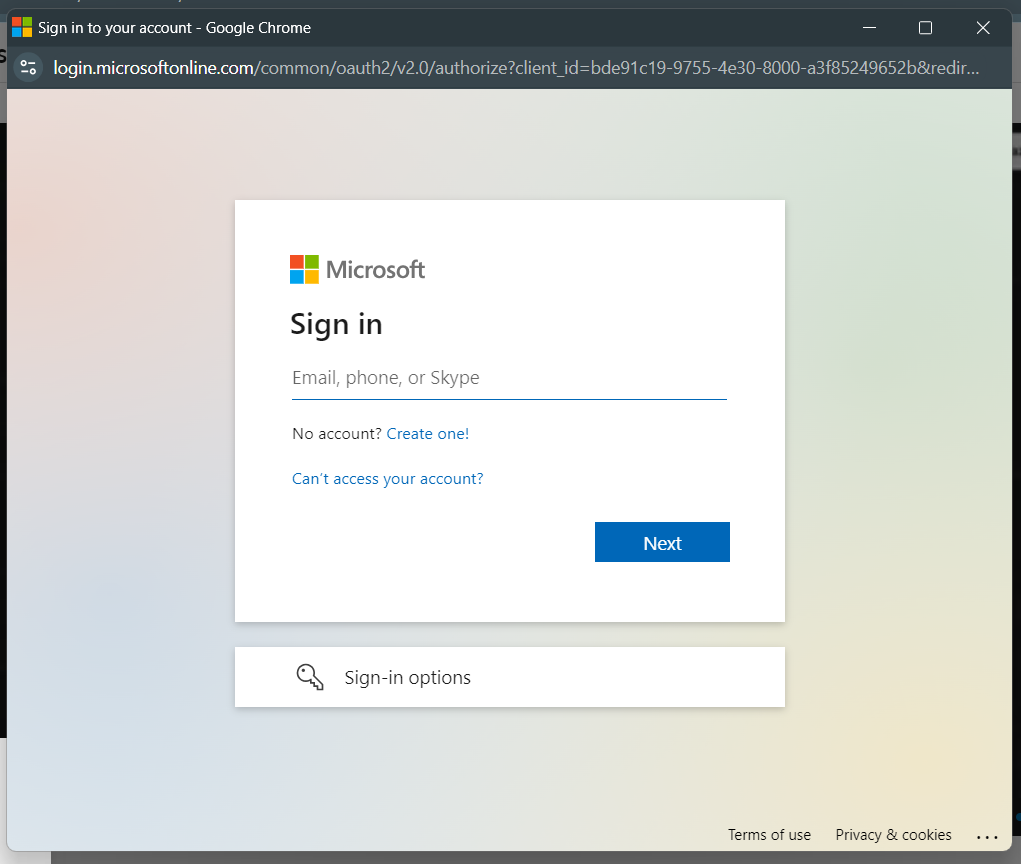Click the Microsoft favicon in the title bar
Viewport: 1021px width, 864px height.
click(x=22, y=27)
